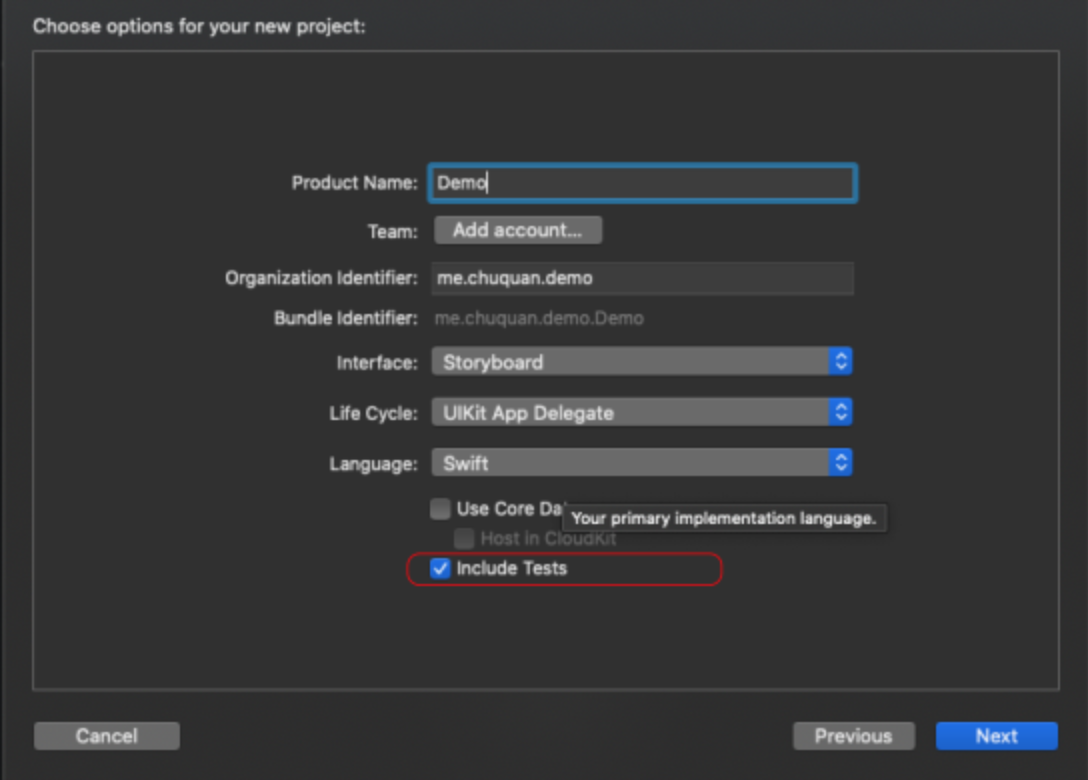Open the UIKit App Delegate dropdown
Screen dimensions: 1088x780
click(630, 412)
